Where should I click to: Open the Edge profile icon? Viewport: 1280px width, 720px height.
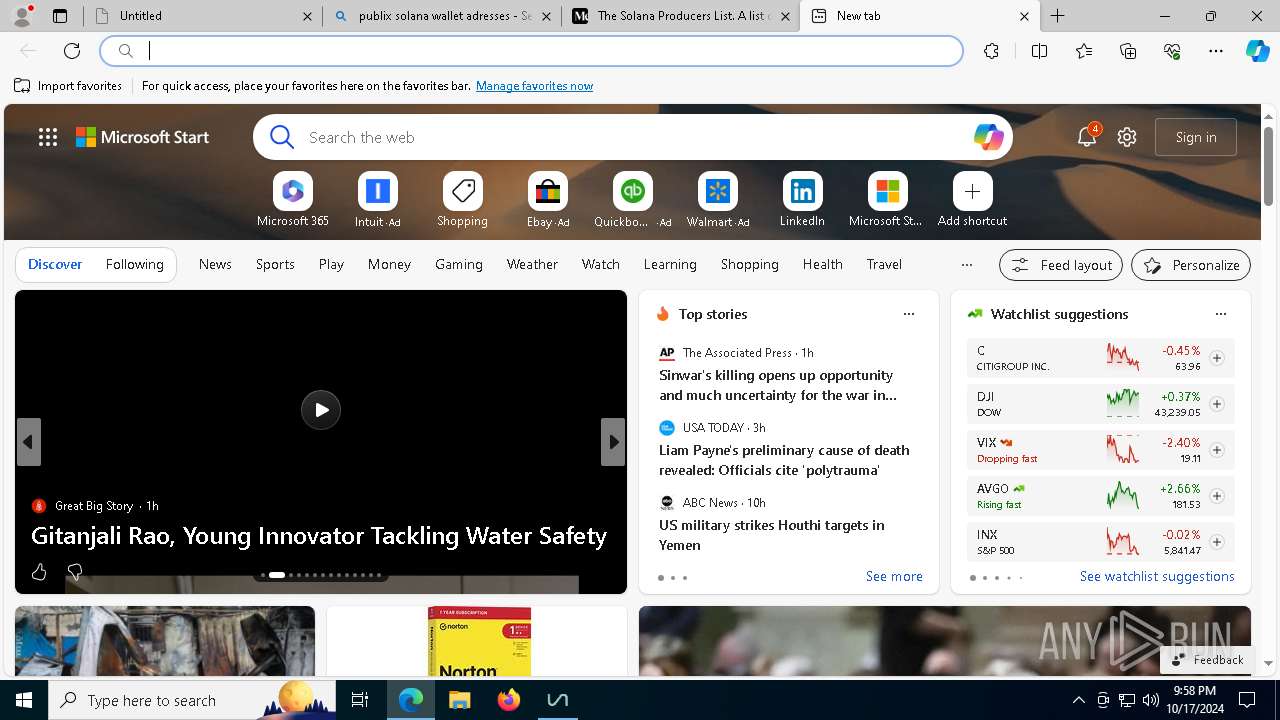pyautogui.click(x=22, y=16)
